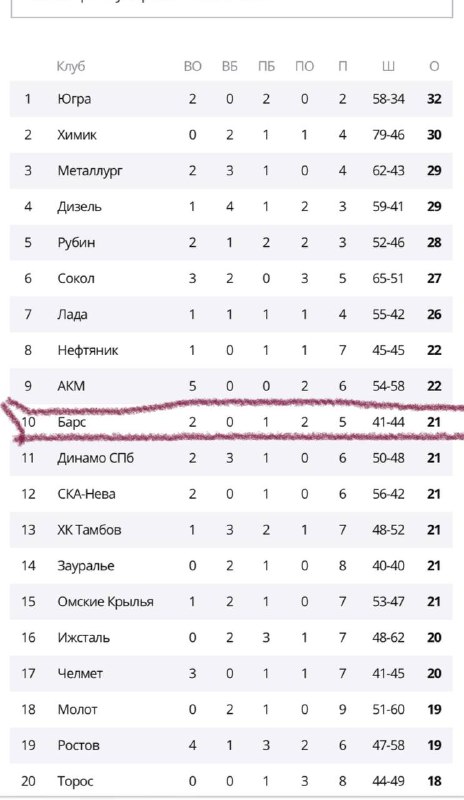Select the СКА-Нева team entry
464x800 pixels.
click(x=231, y=494)
